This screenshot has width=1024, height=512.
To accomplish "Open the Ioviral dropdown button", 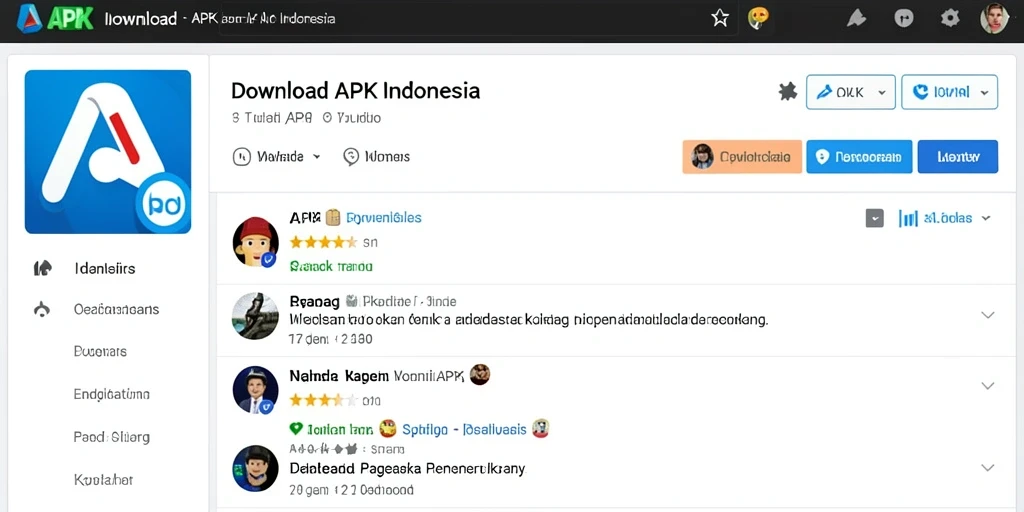I will [x=950, y=92].
